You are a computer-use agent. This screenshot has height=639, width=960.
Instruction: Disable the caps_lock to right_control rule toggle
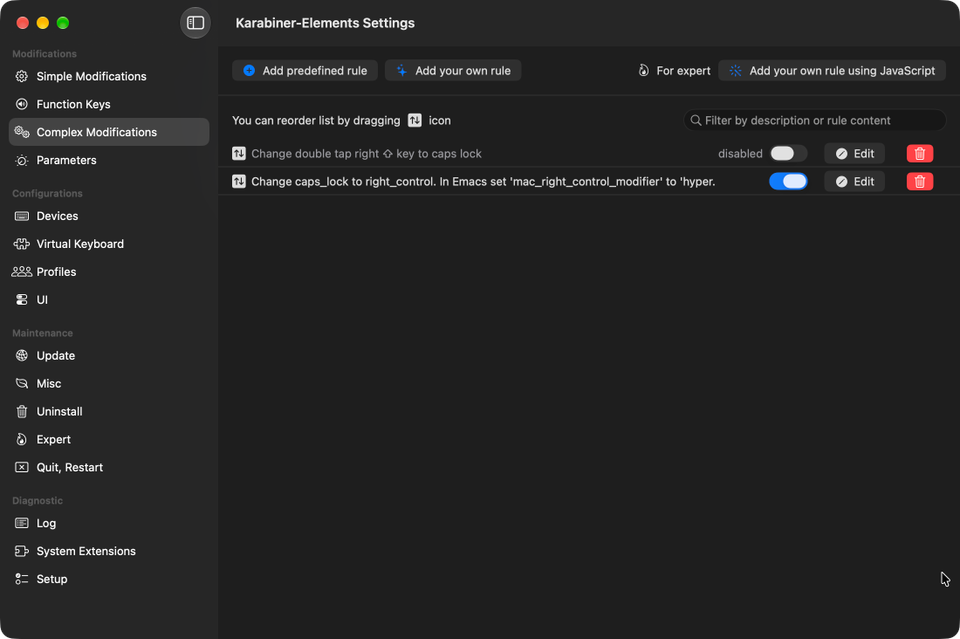click(x=788, y=182)
